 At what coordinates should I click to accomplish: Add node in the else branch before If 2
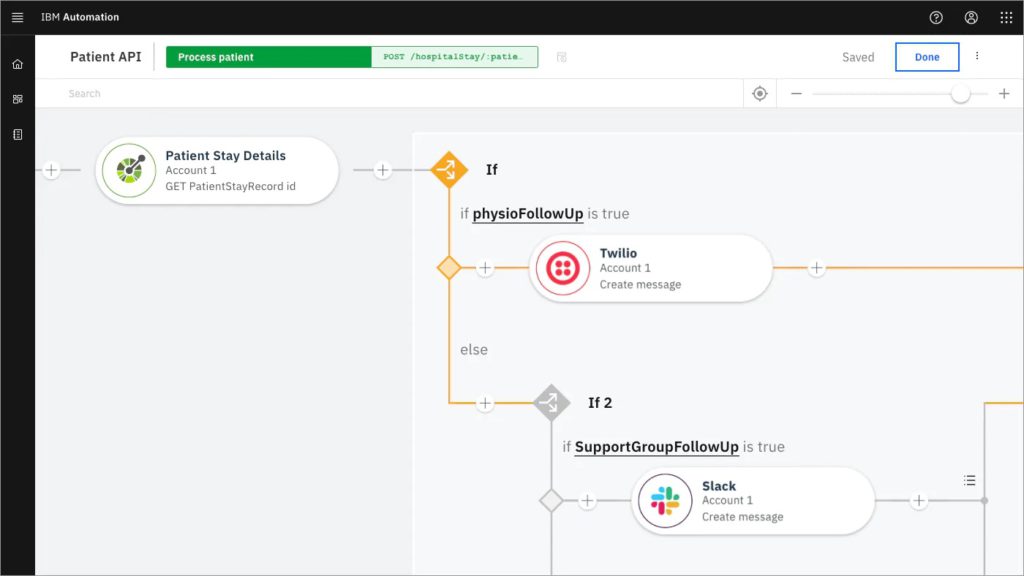(485, 403)
